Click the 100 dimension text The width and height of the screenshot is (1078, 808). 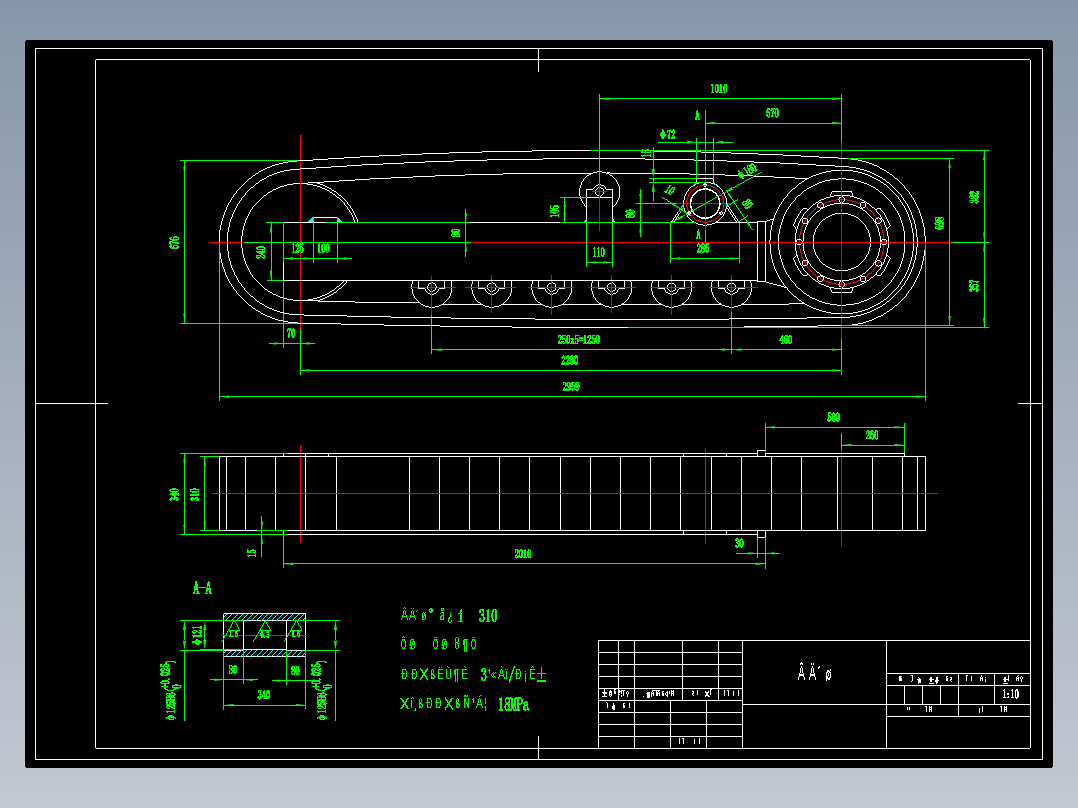(x=323, y=248)
